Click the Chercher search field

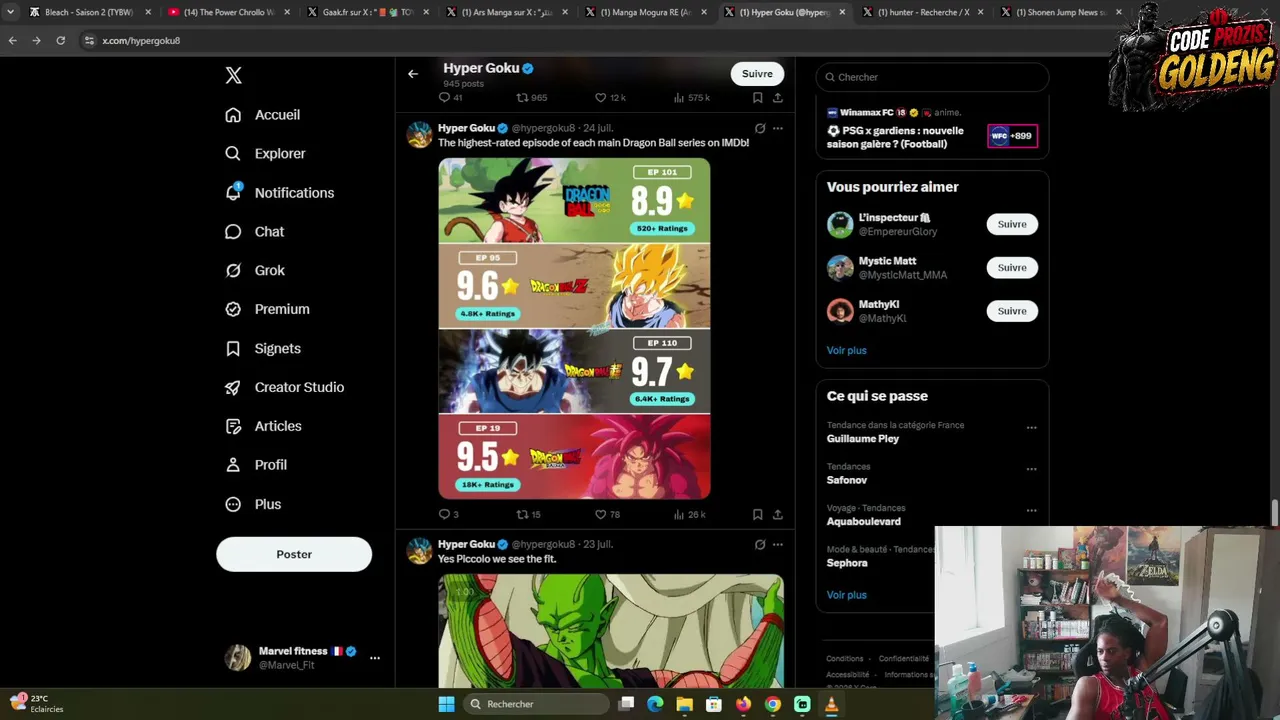[932, 77]
